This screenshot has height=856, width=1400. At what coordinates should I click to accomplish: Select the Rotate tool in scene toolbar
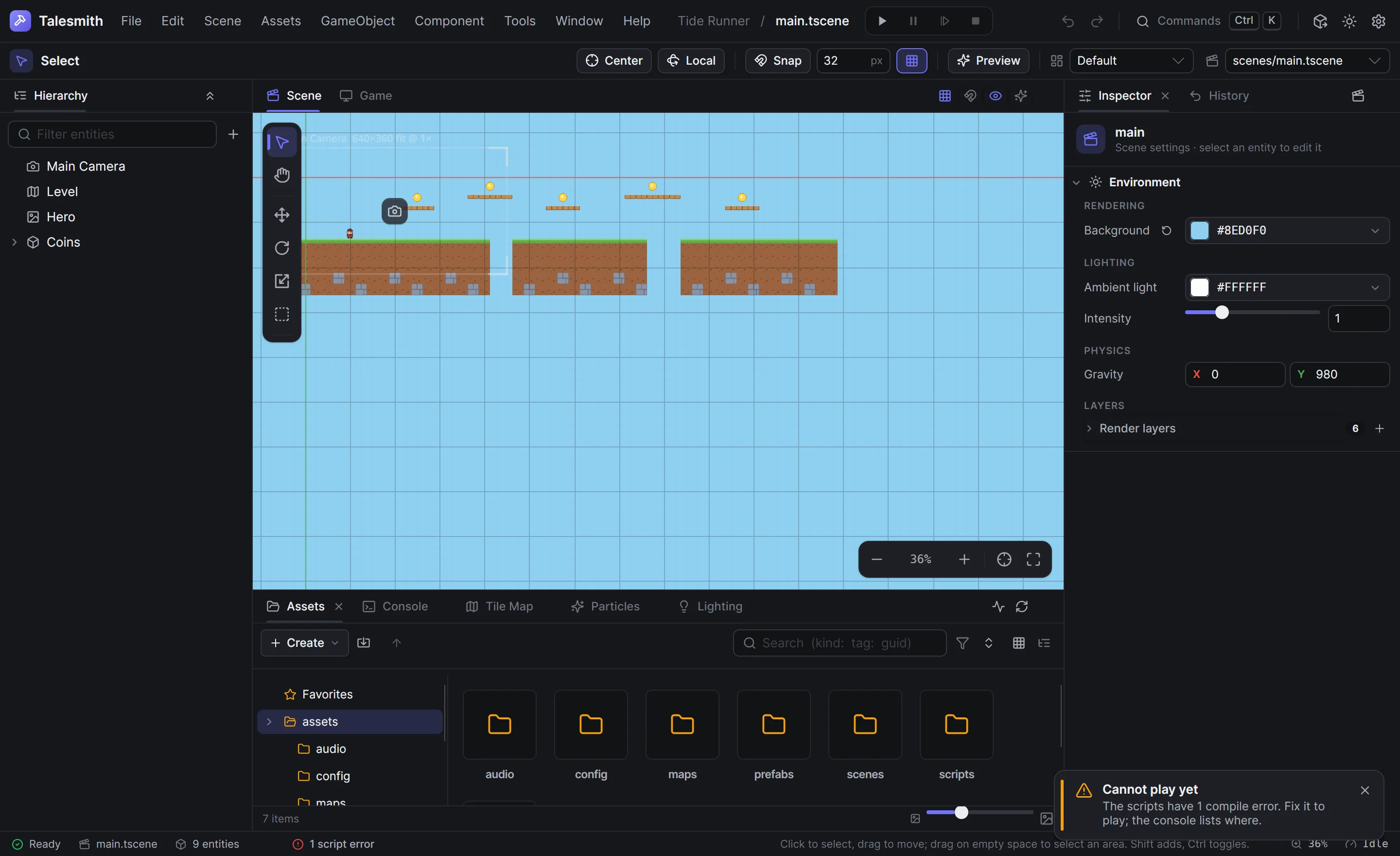(x=282, y=248)
